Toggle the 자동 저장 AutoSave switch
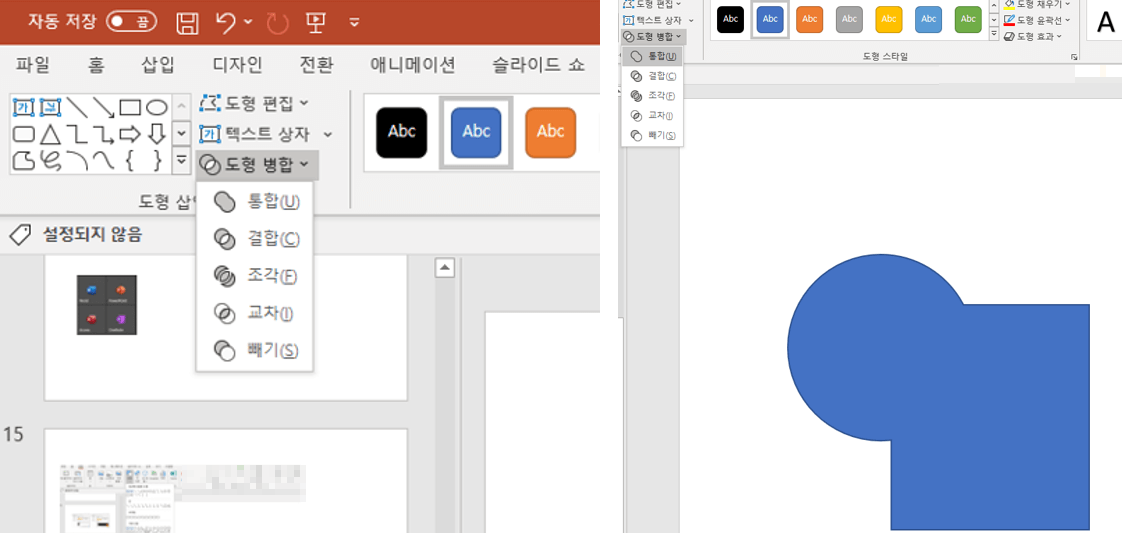The height and width of the screenshot is (533, 1122). pyautogui.click(x=132, y=22)
